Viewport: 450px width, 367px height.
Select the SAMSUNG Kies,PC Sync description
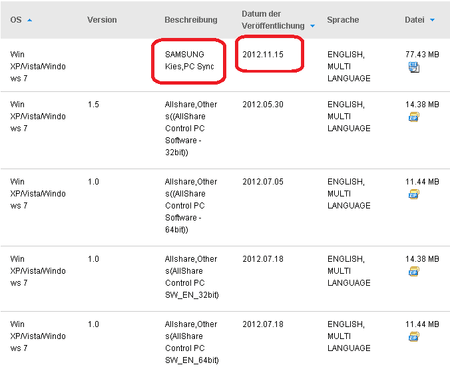(x=189, y=60)
